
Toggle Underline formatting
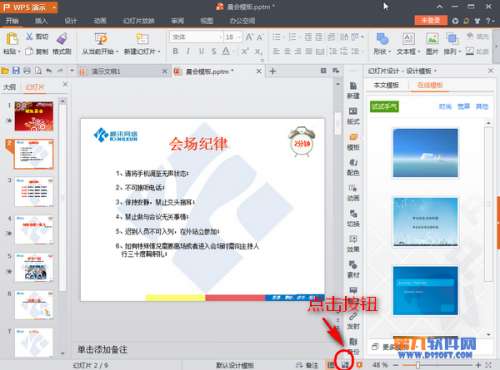(201, 51)
